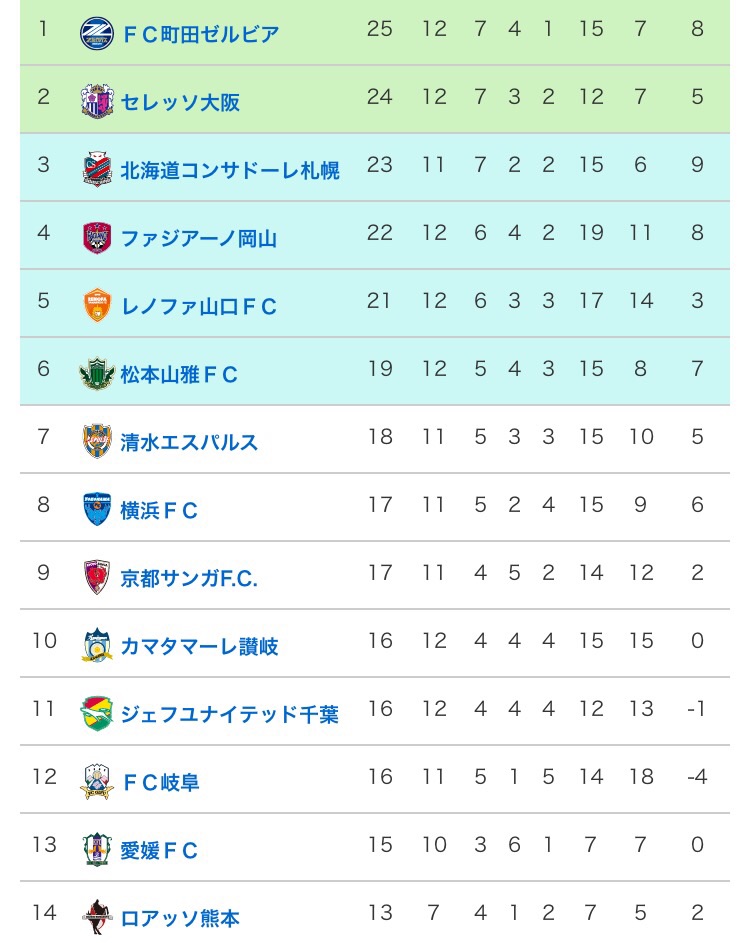The width and height of the screenshot is (750, 943).
Task: Click the 愛媛FC club emblem
Action: (97, 849)
